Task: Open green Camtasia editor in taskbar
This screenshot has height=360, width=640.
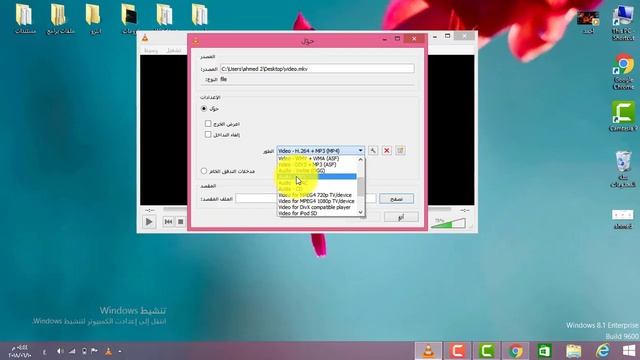Action: click(486, 351)
